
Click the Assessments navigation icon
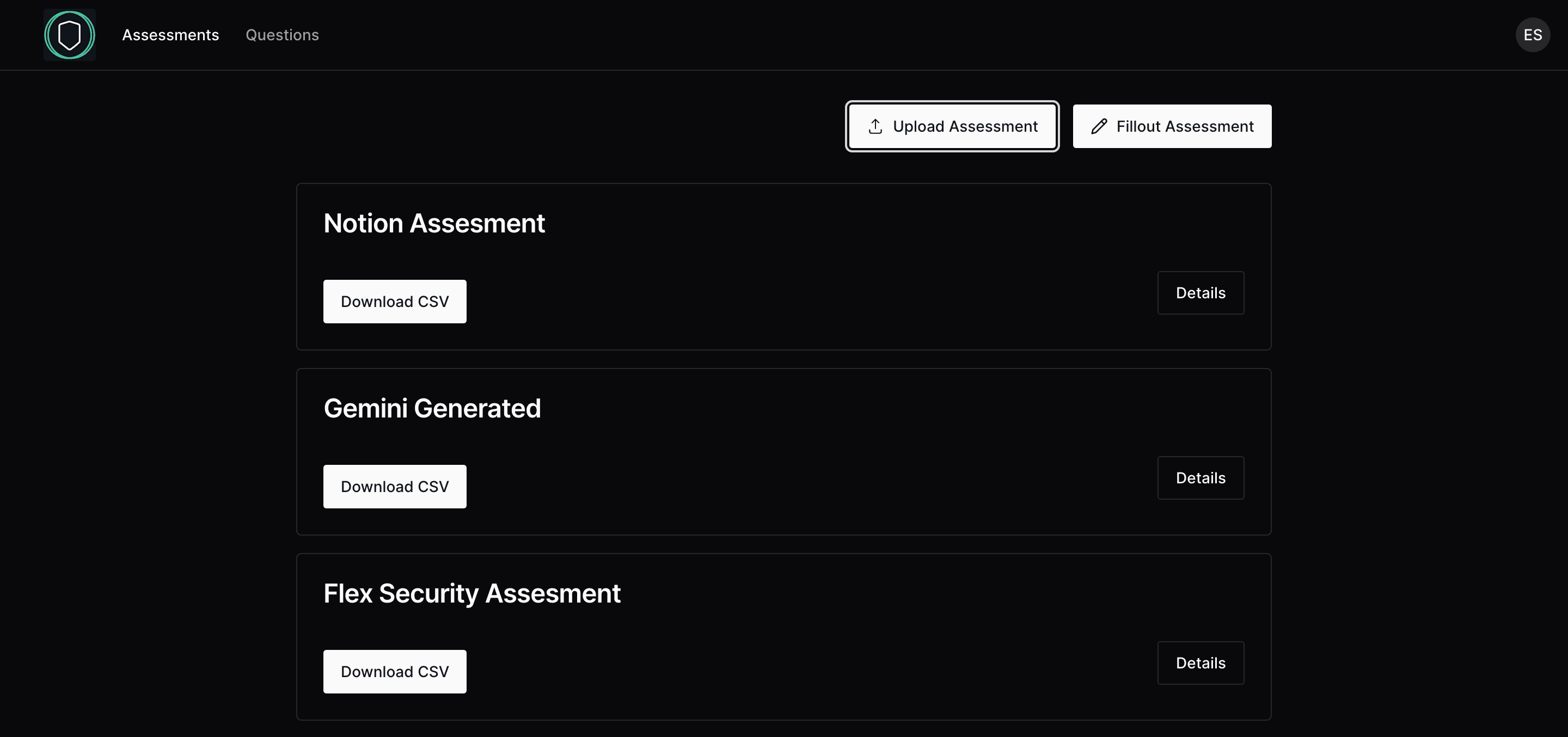(69, 34)
